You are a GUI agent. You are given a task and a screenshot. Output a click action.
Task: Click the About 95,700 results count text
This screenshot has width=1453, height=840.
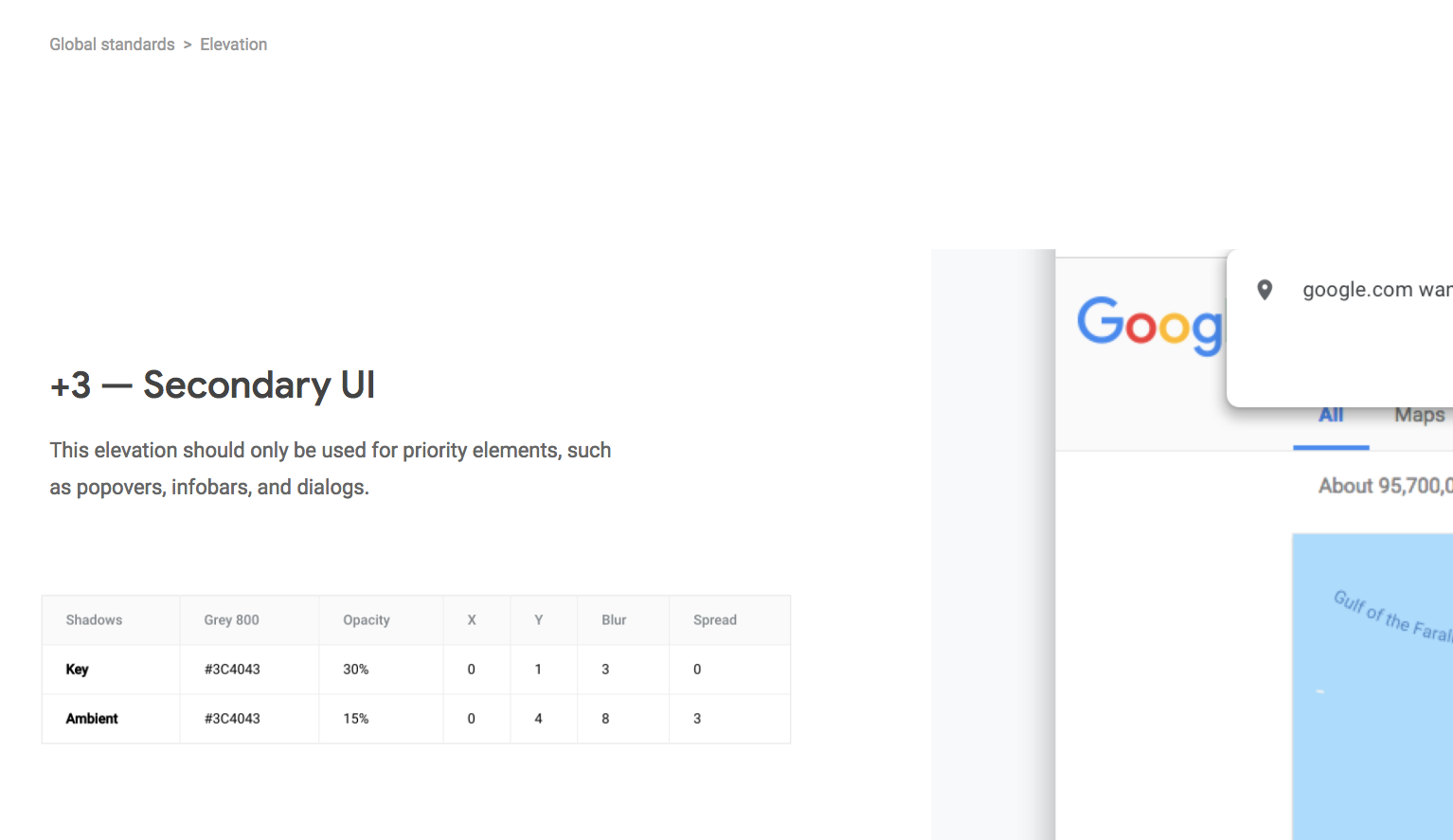pos(1386,486)
